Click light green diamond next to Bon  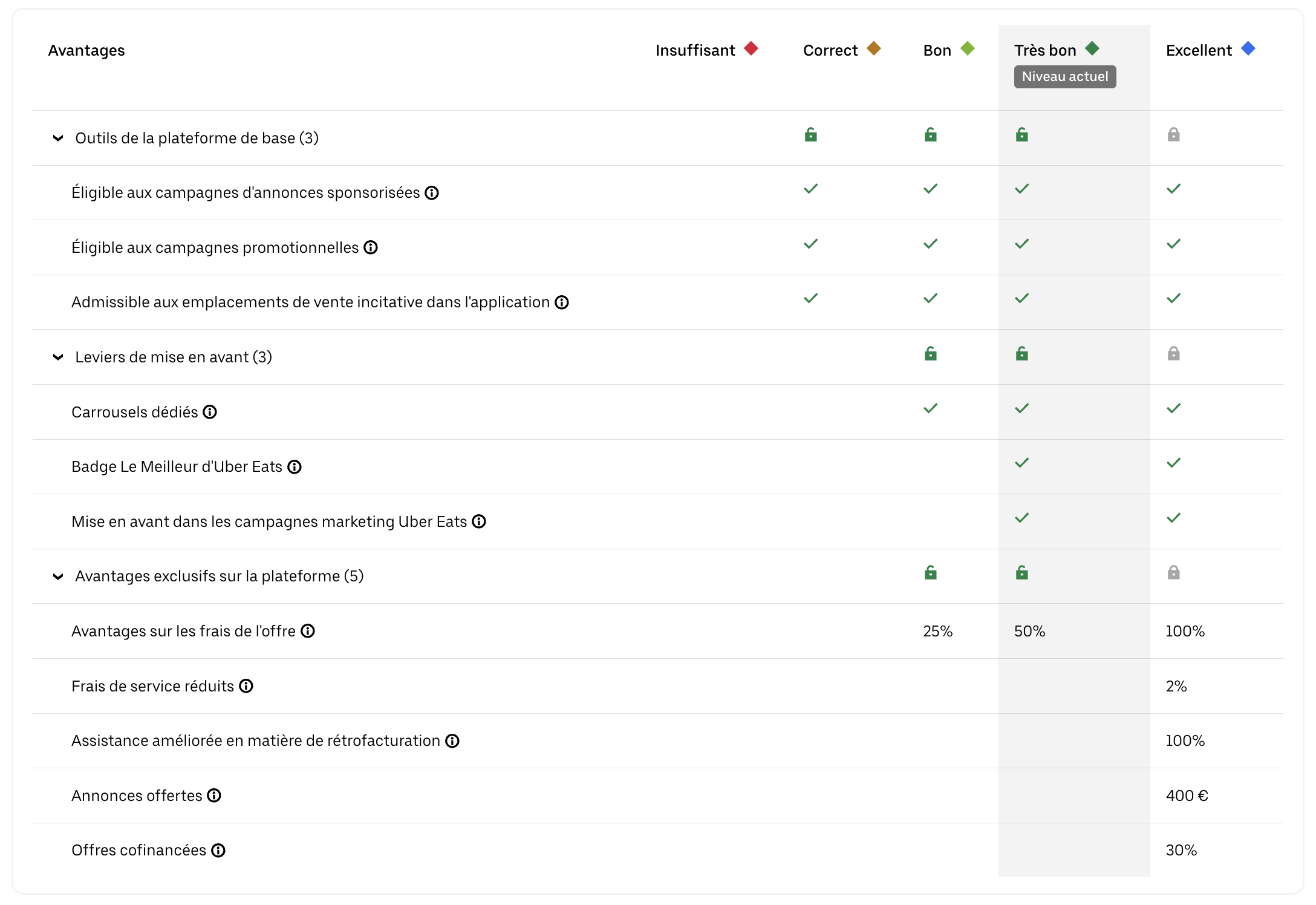tap(968, 48)
